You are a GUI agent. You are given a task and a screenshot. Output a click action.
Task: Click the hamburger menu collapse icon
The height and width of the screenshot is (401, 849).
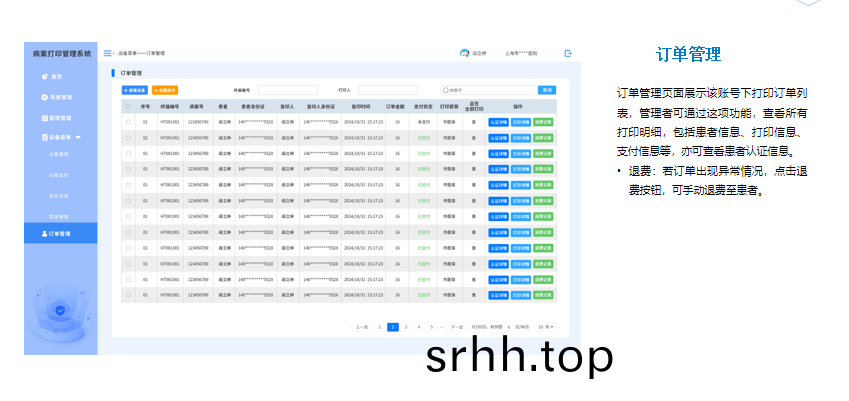pos(108,53)
